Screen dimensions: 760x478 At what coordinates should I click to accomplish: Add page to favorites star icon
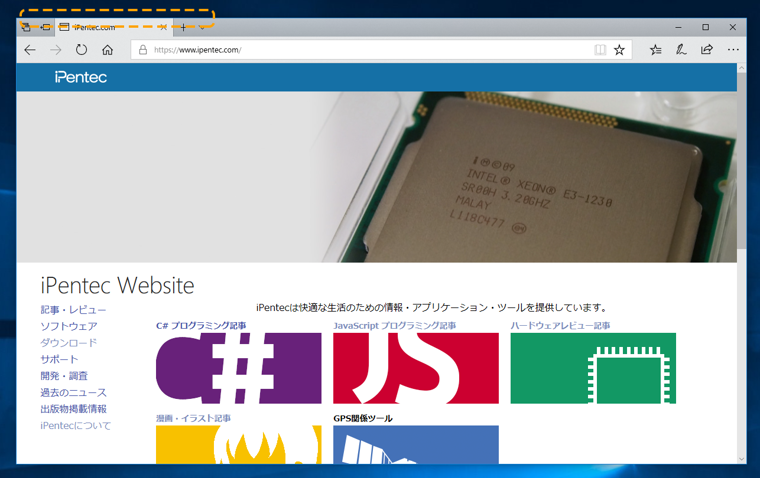(x=619, y=50)
